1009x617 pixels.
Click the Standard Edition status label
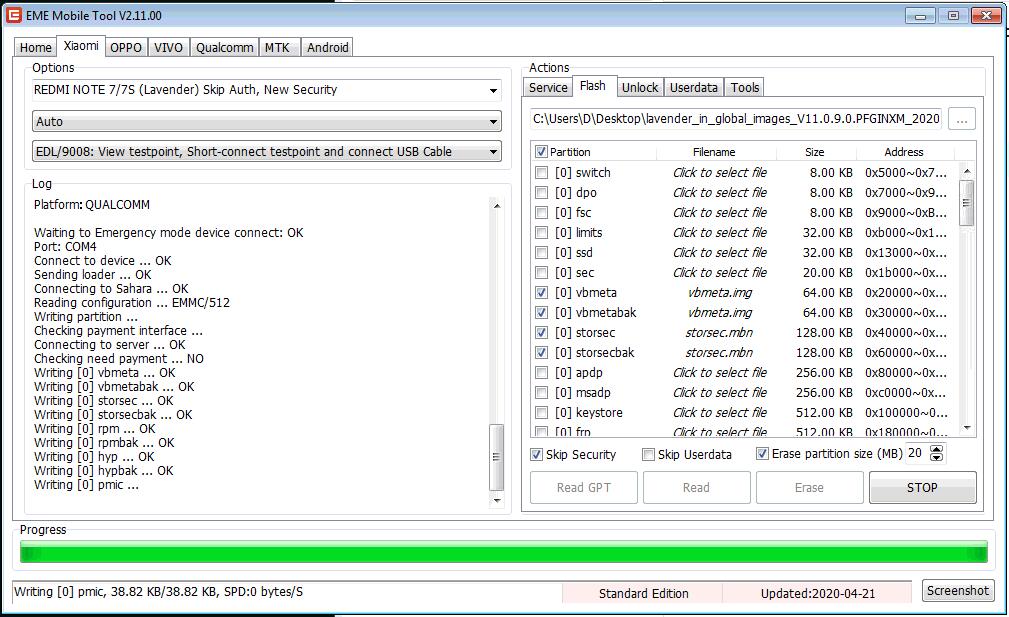coord(643,593)
